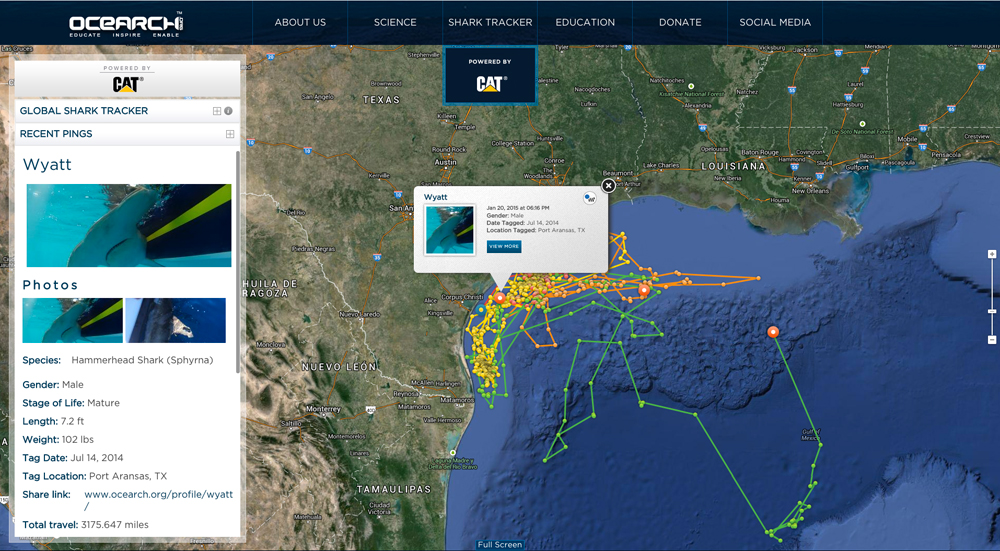1000x551 pixels.
Task: Click the side panel vertical scrollbar
Action: click(x=239, y=261)
